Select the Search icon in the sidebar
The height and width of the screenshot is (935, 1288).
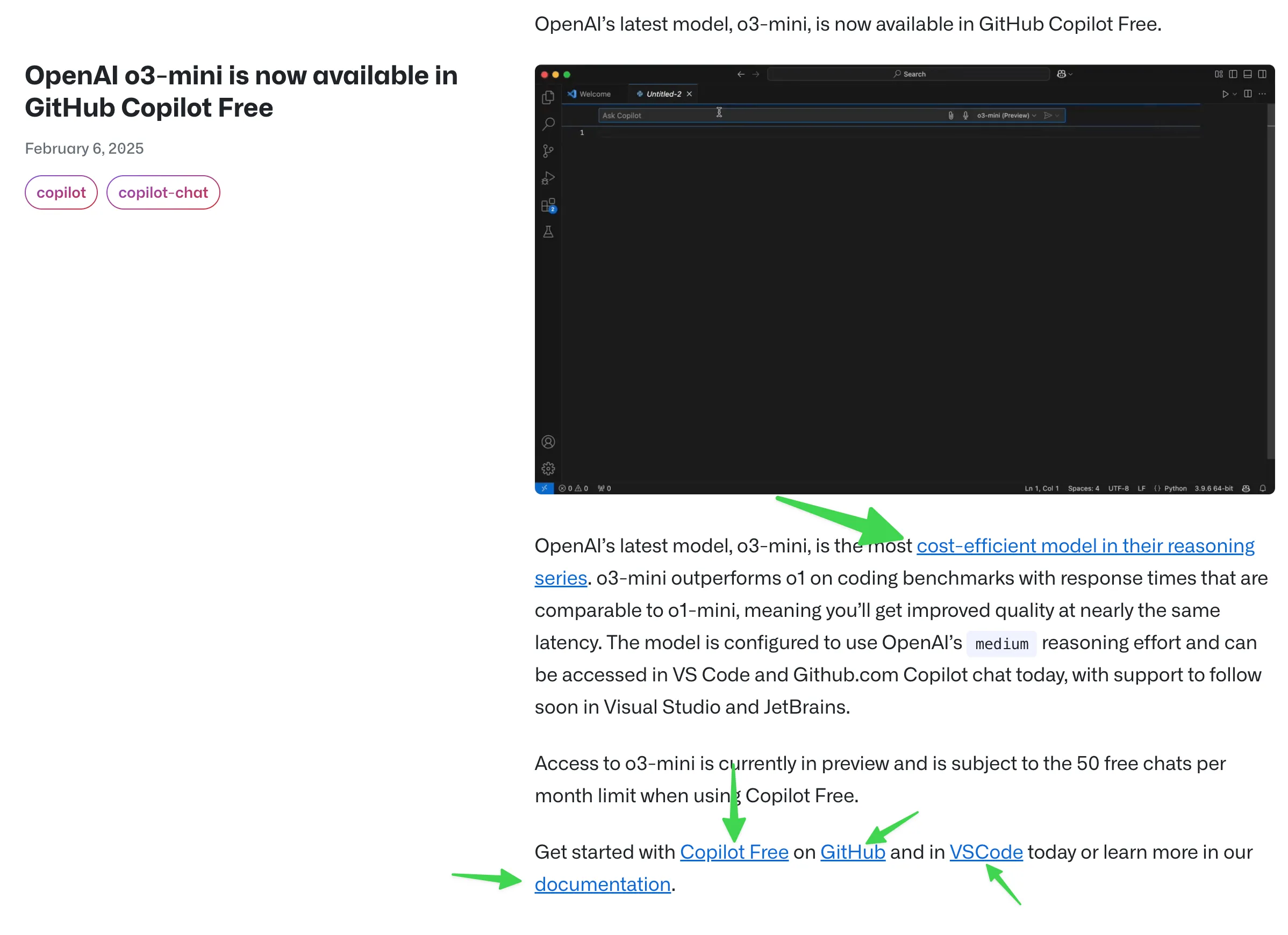click(x=548, y=124)
